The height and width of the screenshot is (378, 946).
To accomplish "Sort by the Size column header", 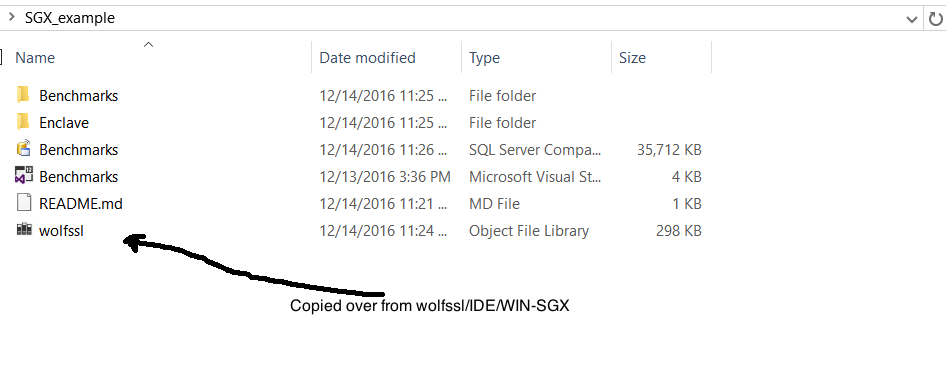I will (632, 58).
